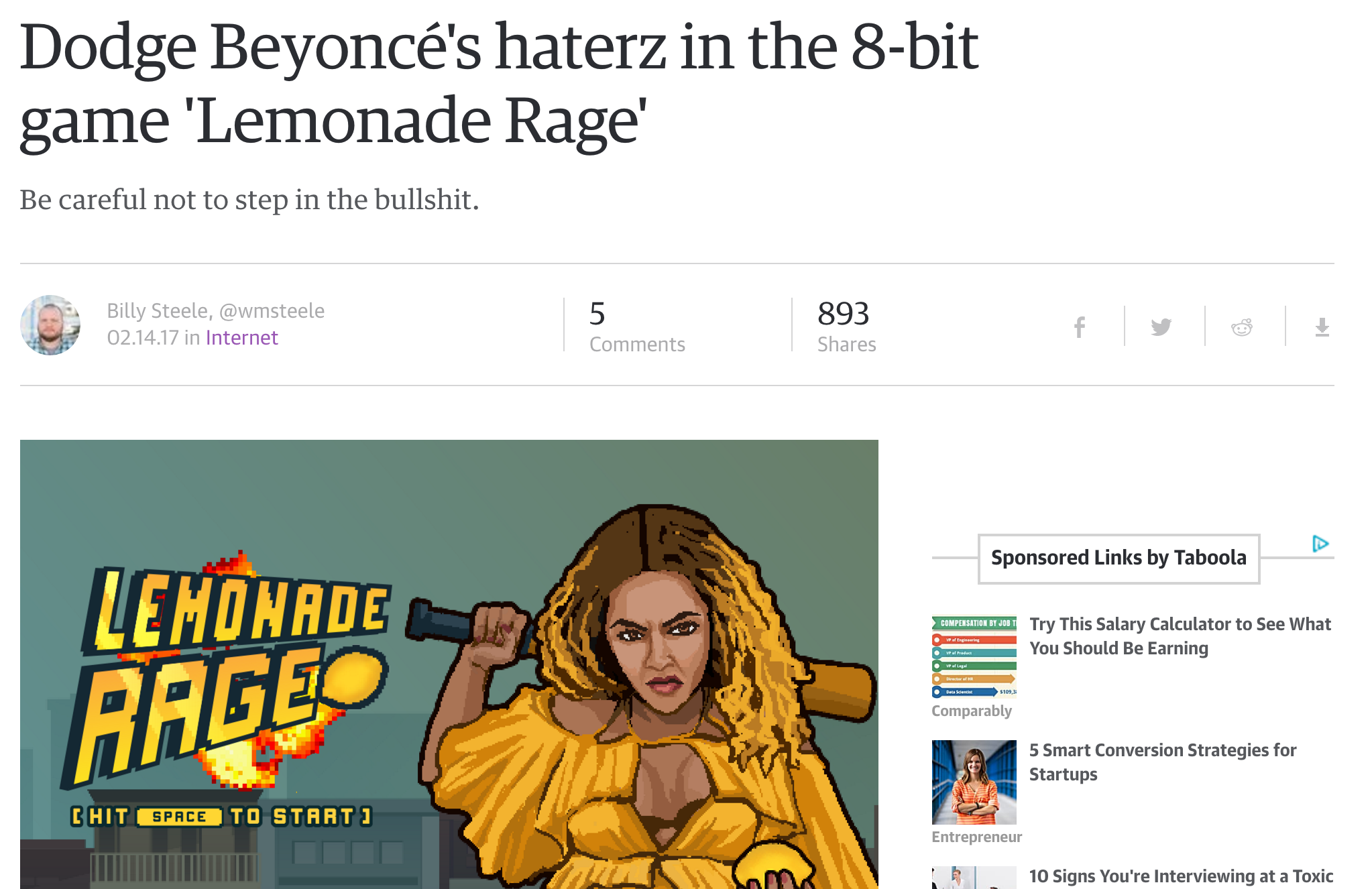The height and width of the screenshot is (889, 1372).
Task: Click the Entrepreneur ad woman thumbnail
Action: click(x=974, y=782)
